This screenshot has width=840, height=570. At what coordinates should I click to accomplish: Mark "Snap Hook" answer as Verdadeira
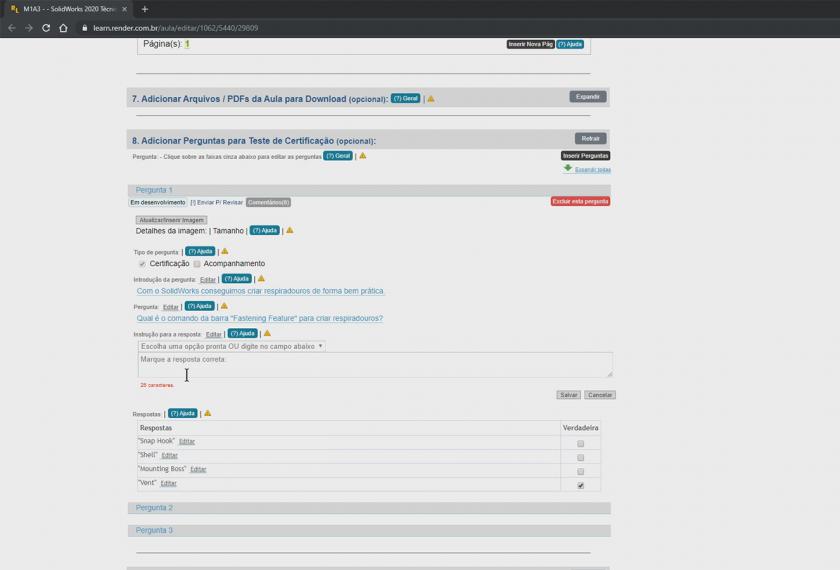[580, 442]
